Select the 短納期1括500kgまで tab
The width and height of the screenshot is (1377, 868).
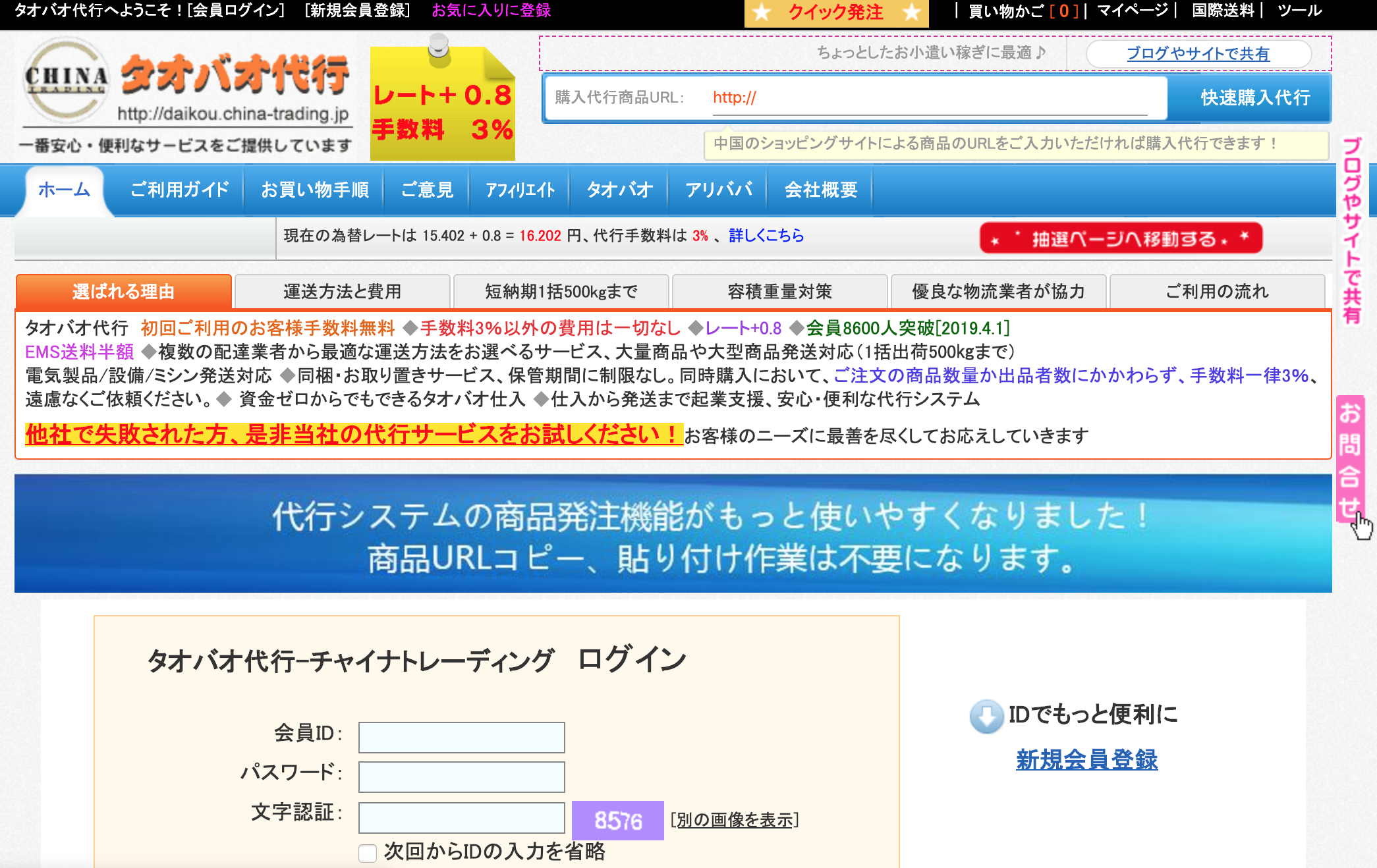561,291
